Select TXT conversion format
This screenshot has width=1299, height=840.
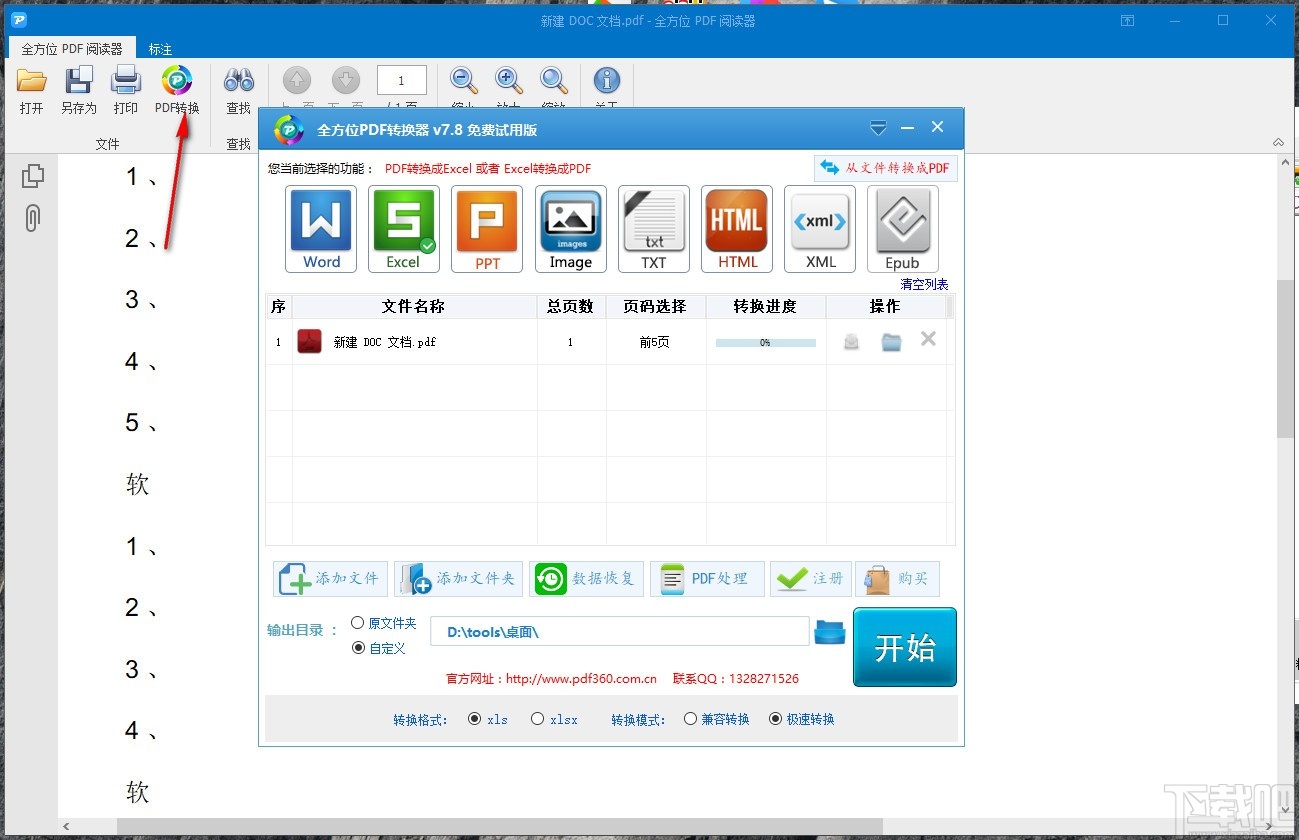(654, 229)
